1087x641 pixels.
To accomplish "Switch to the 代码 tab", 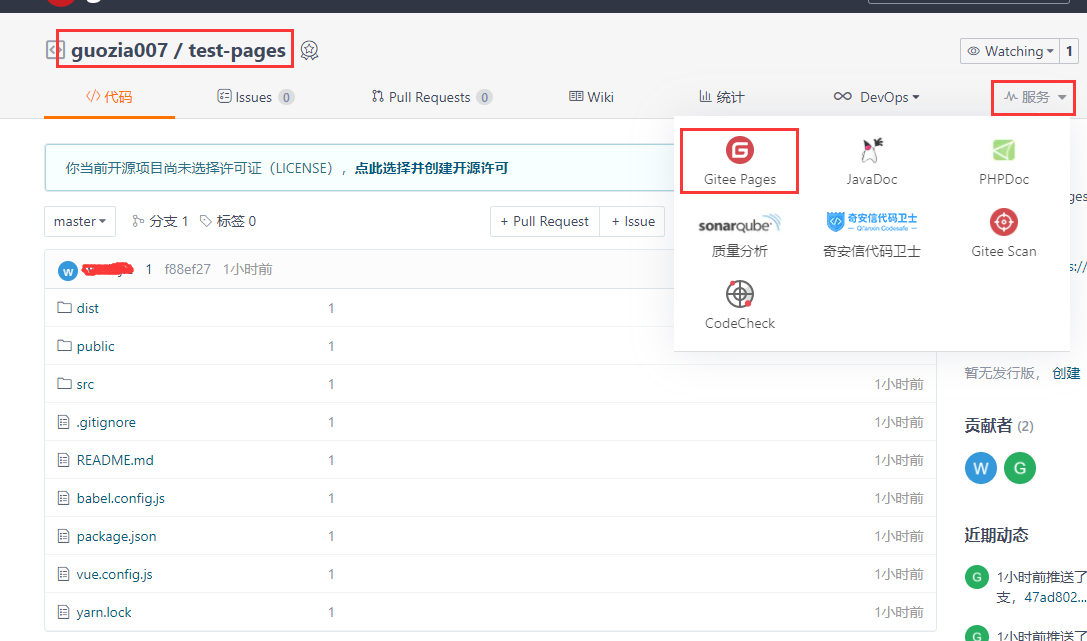I will pos(109,97).
